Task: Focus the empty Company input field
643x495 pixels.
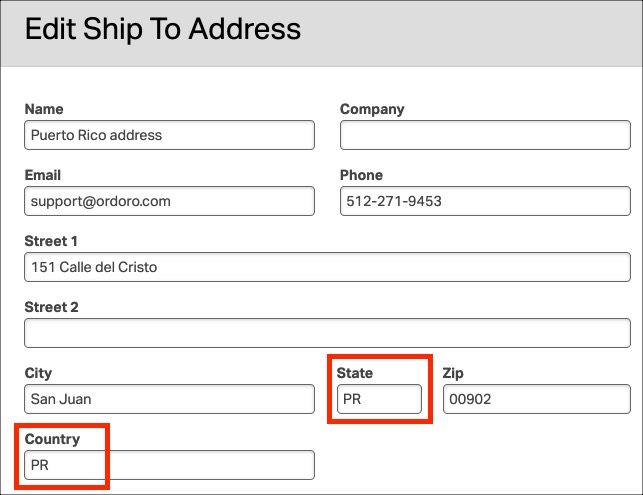Action: 485,135
